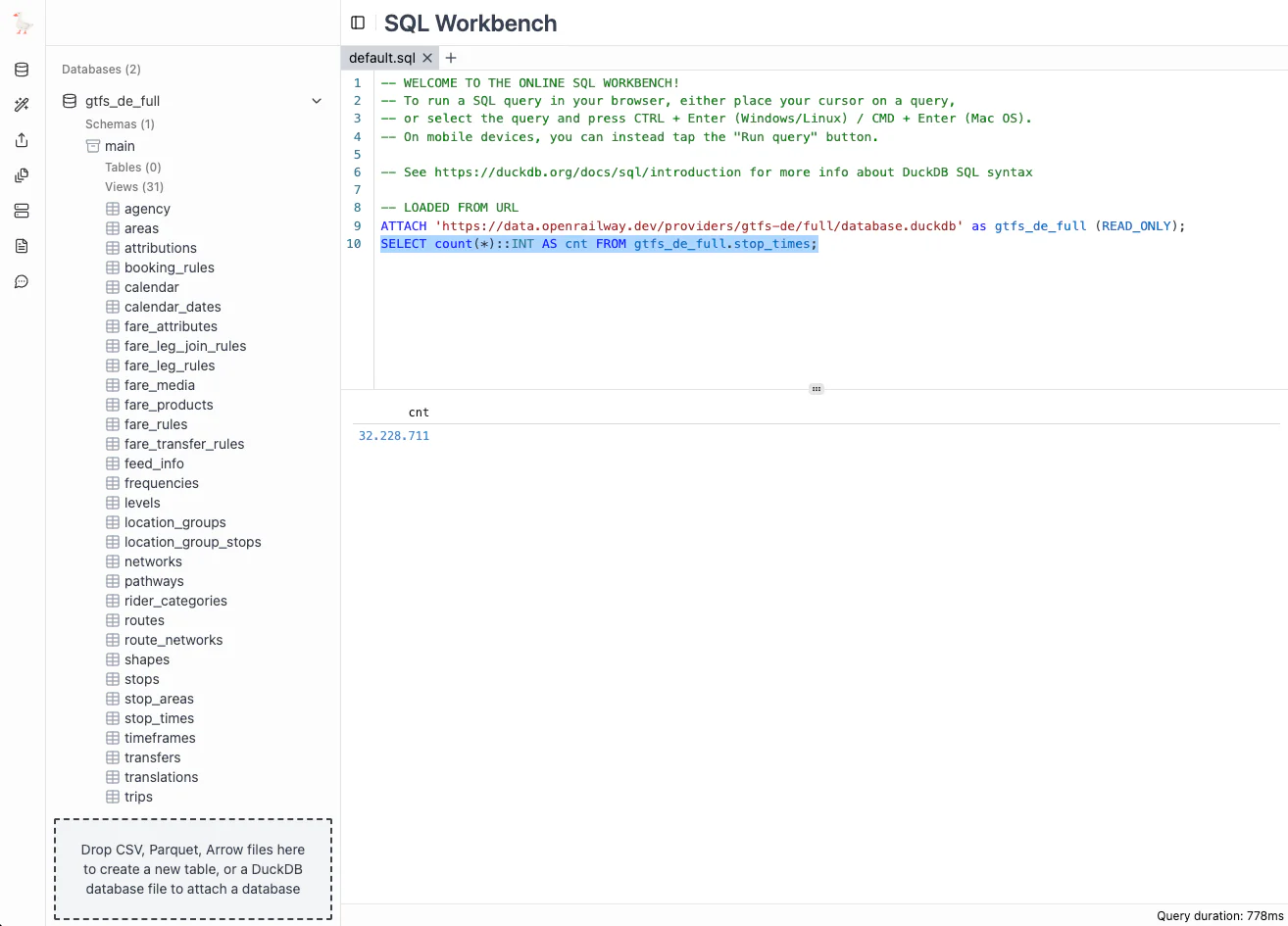Click the table grid icon beside routes
The width and height of the screenshot is (1288, 926).
[113, 620]
